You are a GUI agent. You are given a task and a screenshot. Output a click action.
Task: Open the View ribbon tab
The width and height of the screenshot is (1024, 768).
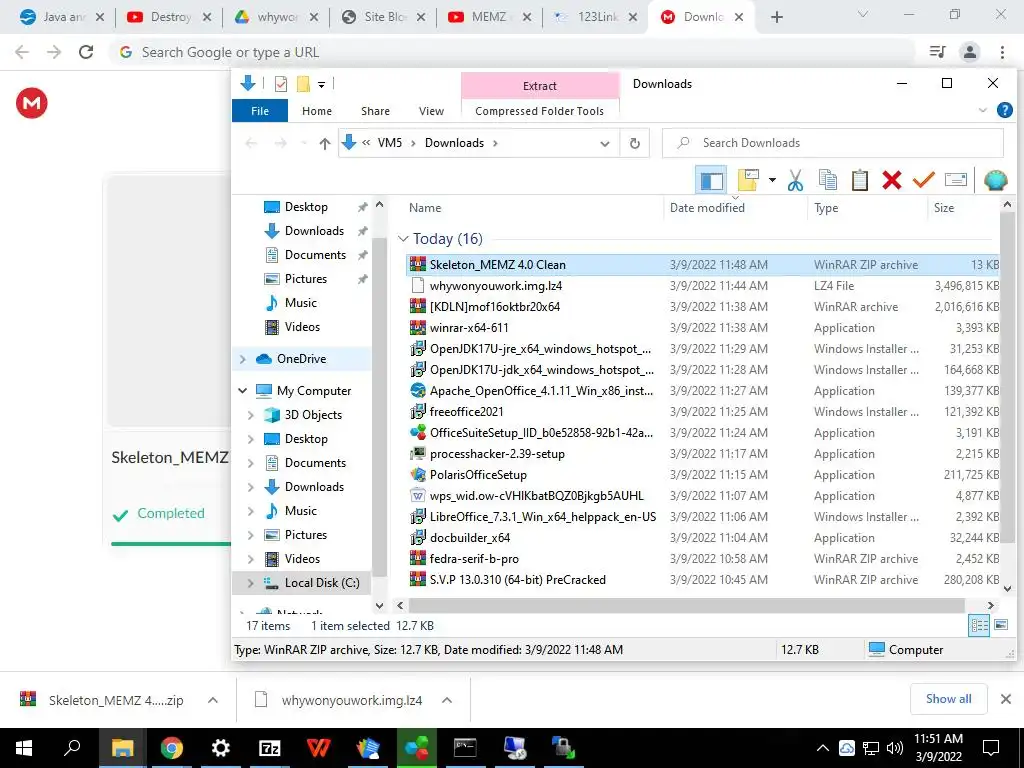(x=431, y=111)
